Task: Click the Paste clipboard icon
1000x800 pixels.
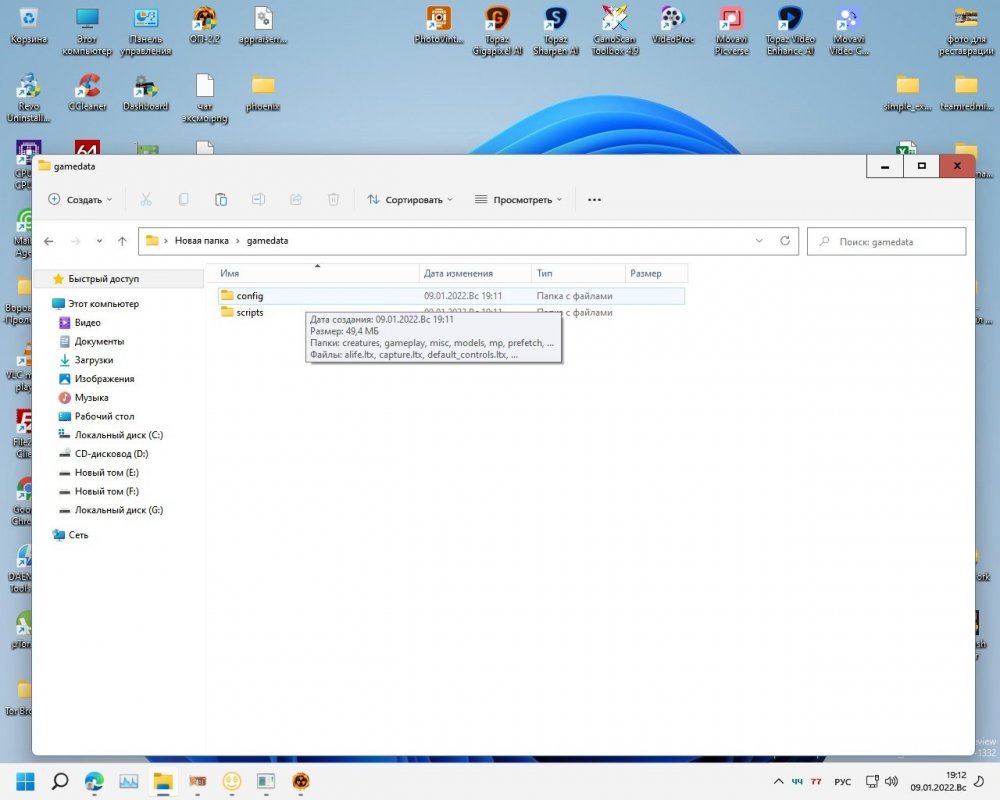Action: pyautogui.click(x=221, y=200)
